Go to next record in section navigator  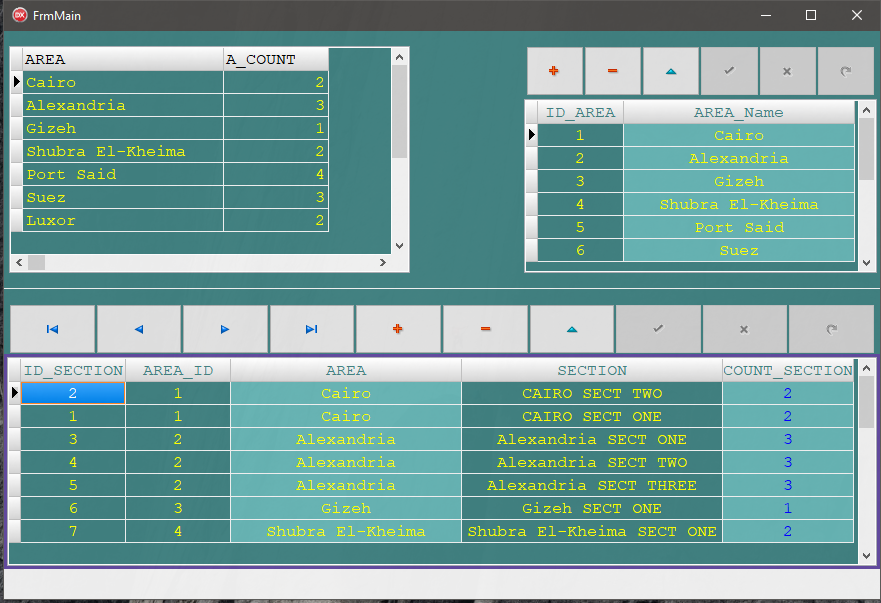225,329
